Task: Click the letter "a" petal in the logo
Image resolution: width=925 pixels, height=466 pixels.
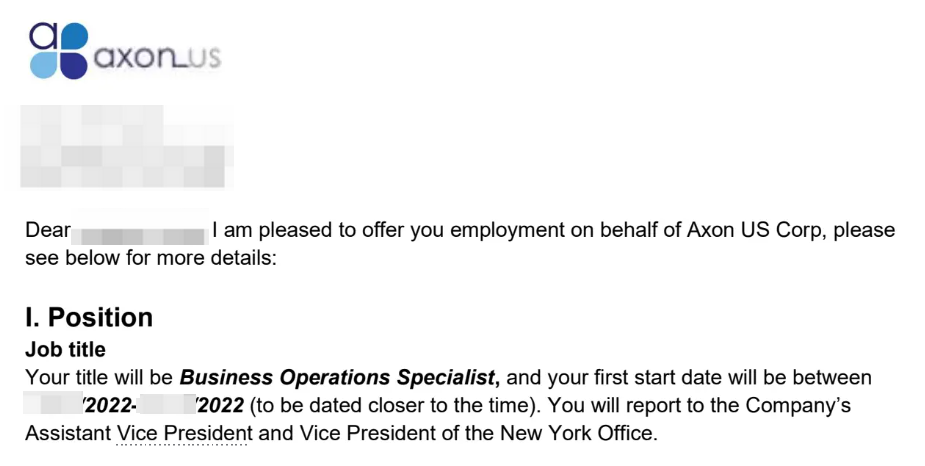Action: click(44, 36)
